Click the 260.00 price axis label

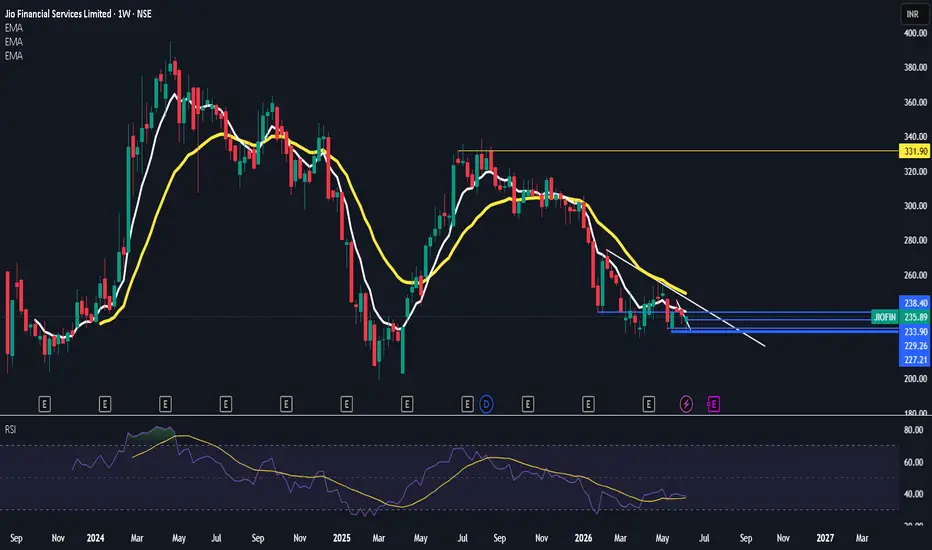(915, 275)
